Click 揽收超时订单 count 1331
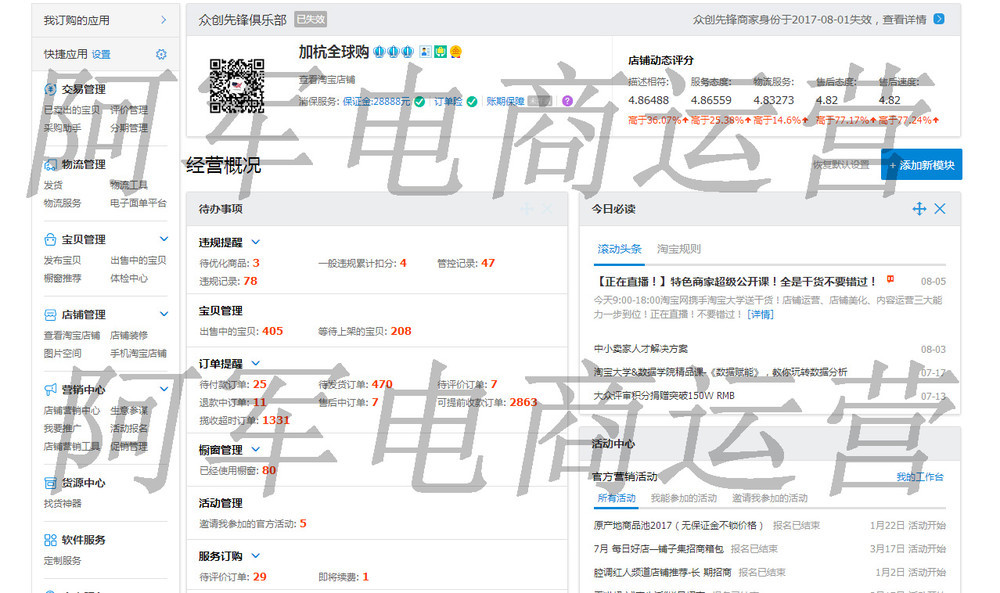The image size is (1000, 593). 276,420
